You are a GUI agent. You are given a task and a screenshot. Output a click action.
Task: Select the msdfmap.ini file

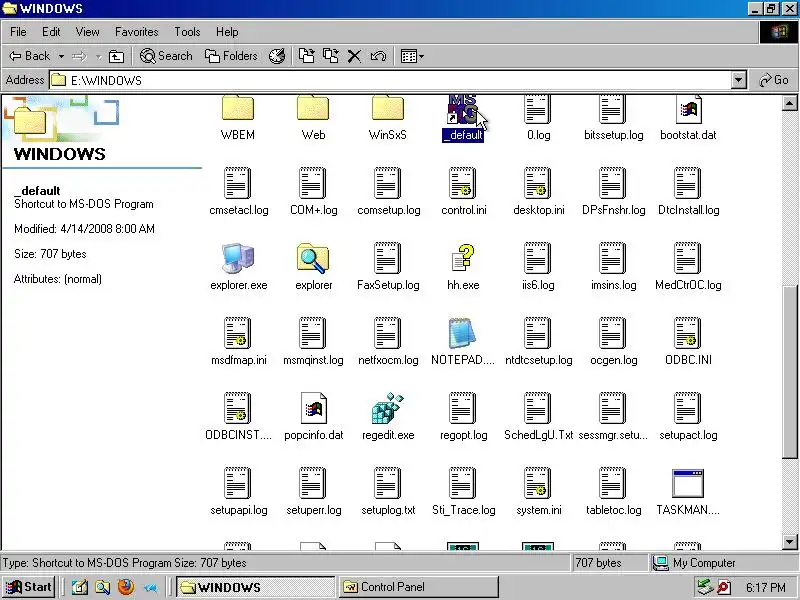pos(238,333)
